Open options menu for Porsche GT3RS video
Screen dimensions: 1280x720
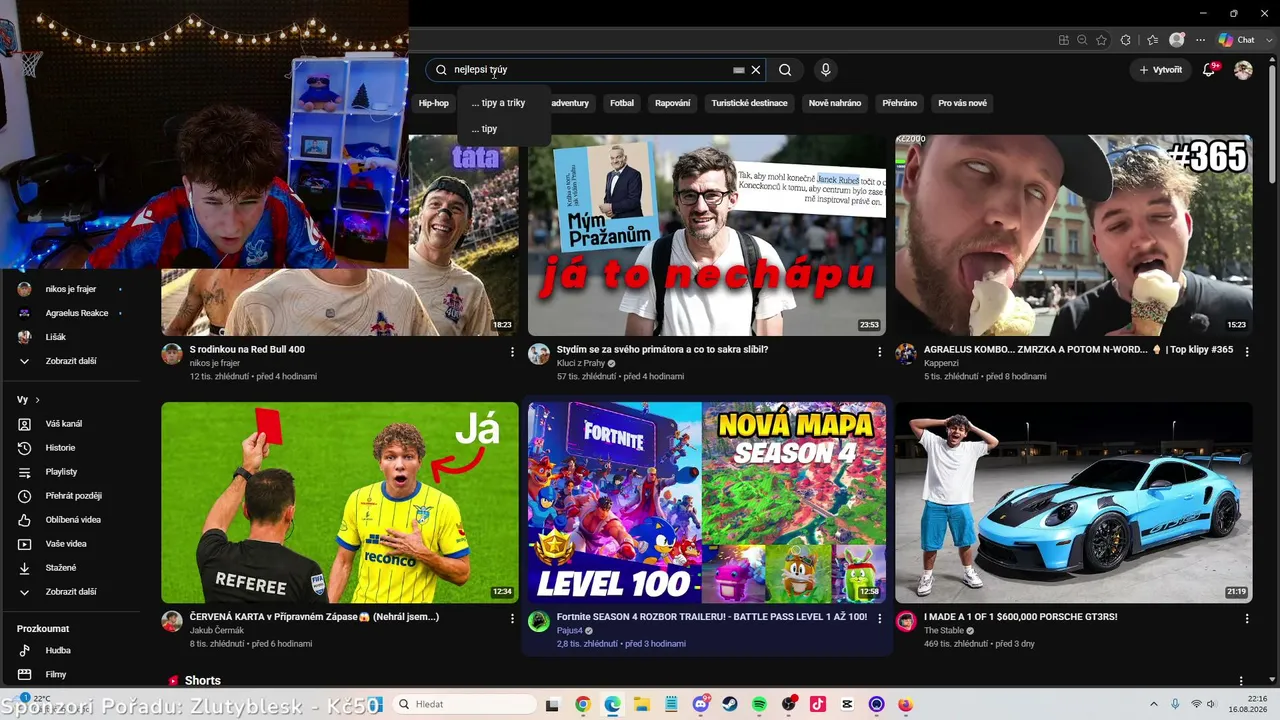[1247, 619]
